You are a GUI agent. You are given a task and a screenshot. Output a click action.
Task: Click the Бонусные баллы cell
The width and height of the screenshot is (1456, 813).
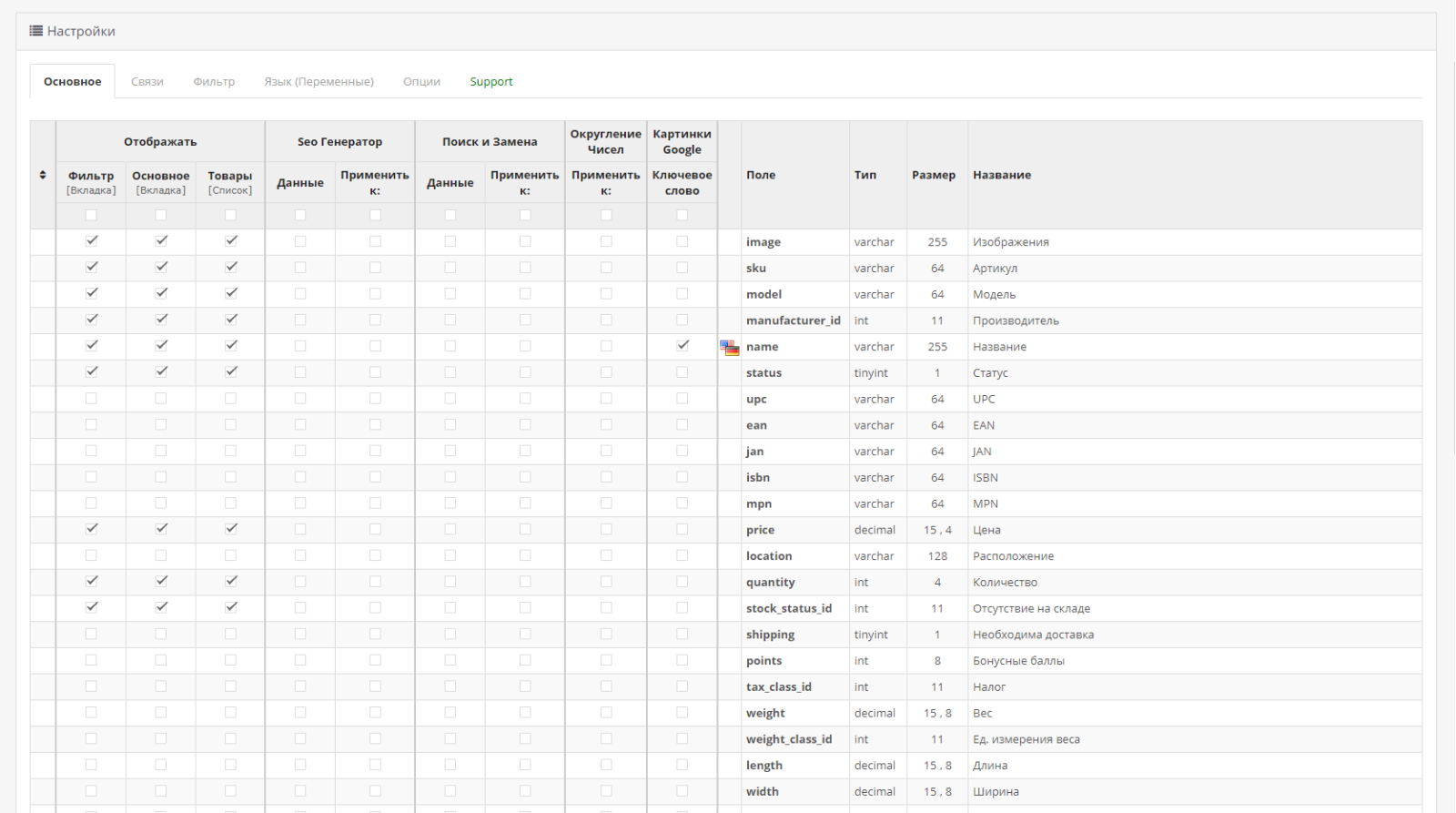pyautogui.click(x=1018, y=661)
